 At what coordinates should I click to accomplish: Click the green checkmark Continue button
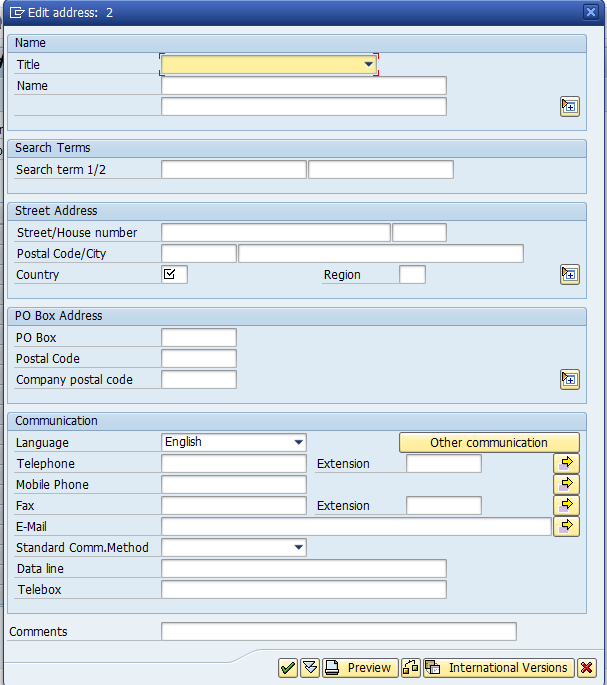pyautogui.click(x=287, y=668)
